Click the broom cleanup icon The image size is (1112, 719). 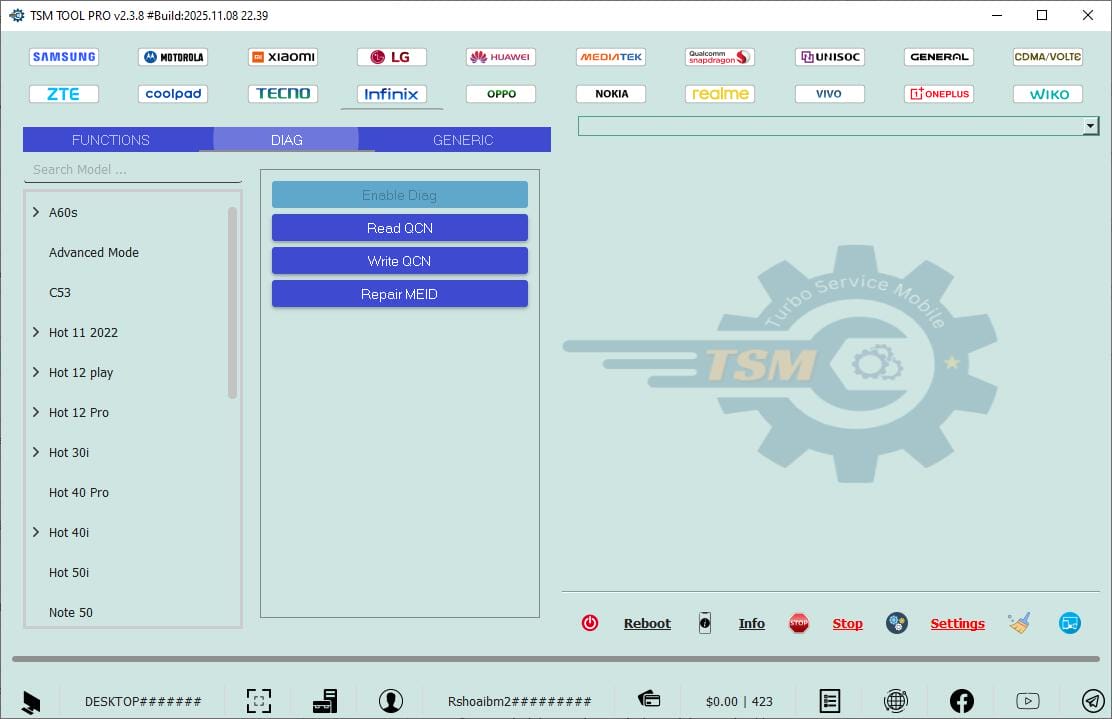1020,622
